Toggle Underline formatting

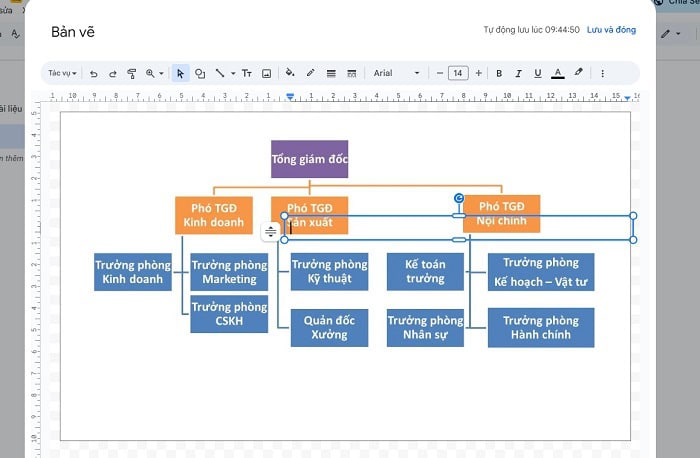pos(538,73)
